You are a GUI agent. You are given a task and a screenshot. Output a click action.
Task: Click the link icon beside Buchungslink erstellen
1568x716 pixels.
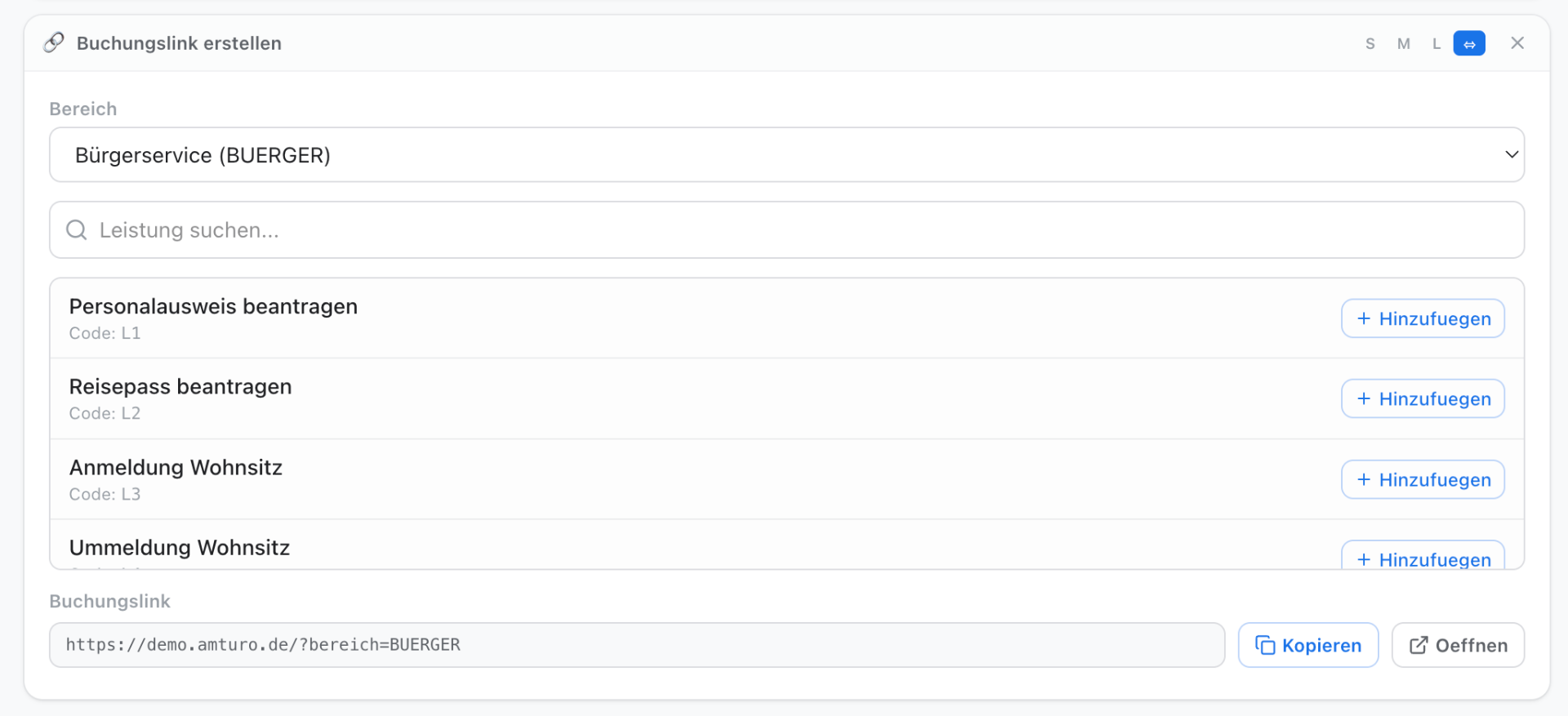tap(54, 42)
